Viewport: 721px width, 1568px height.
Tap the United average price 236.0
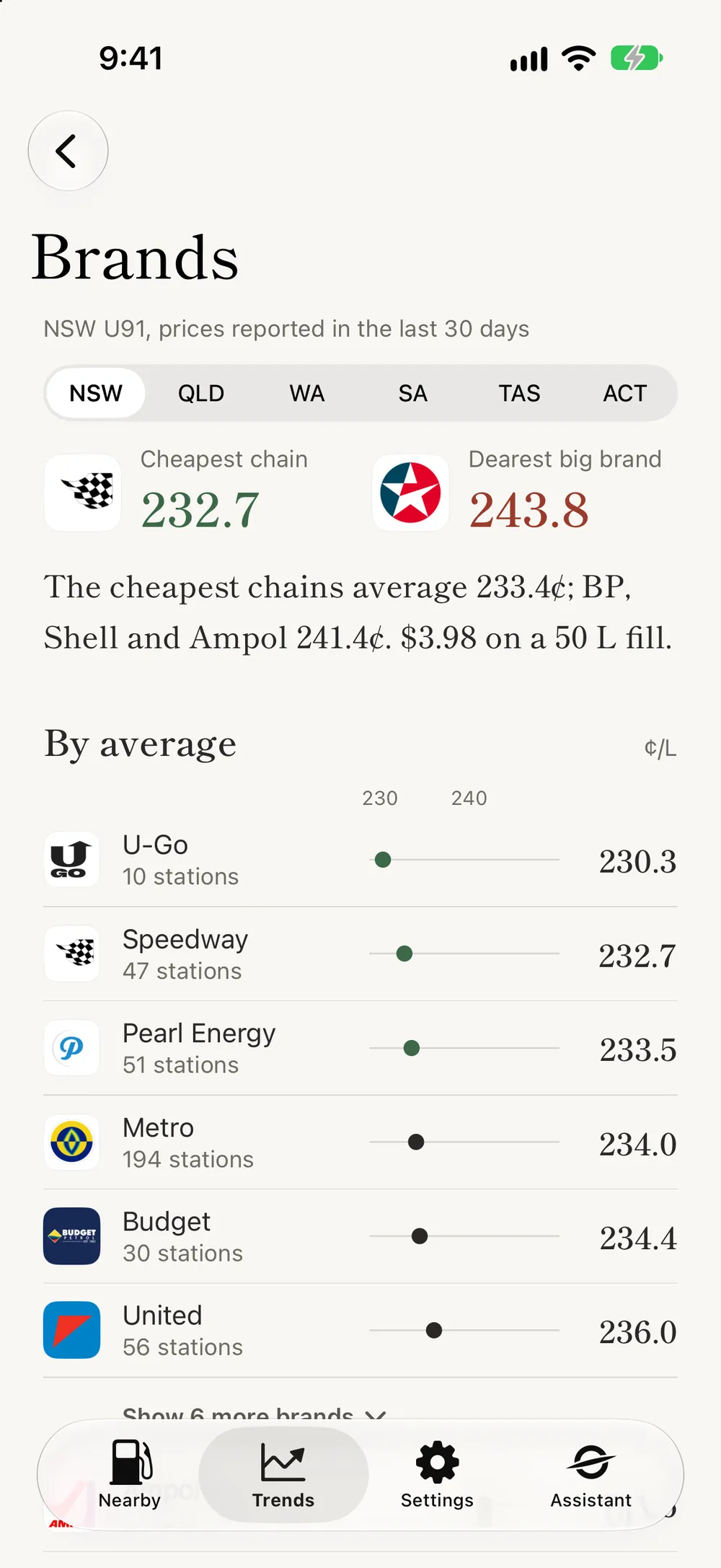(637, 1332)
